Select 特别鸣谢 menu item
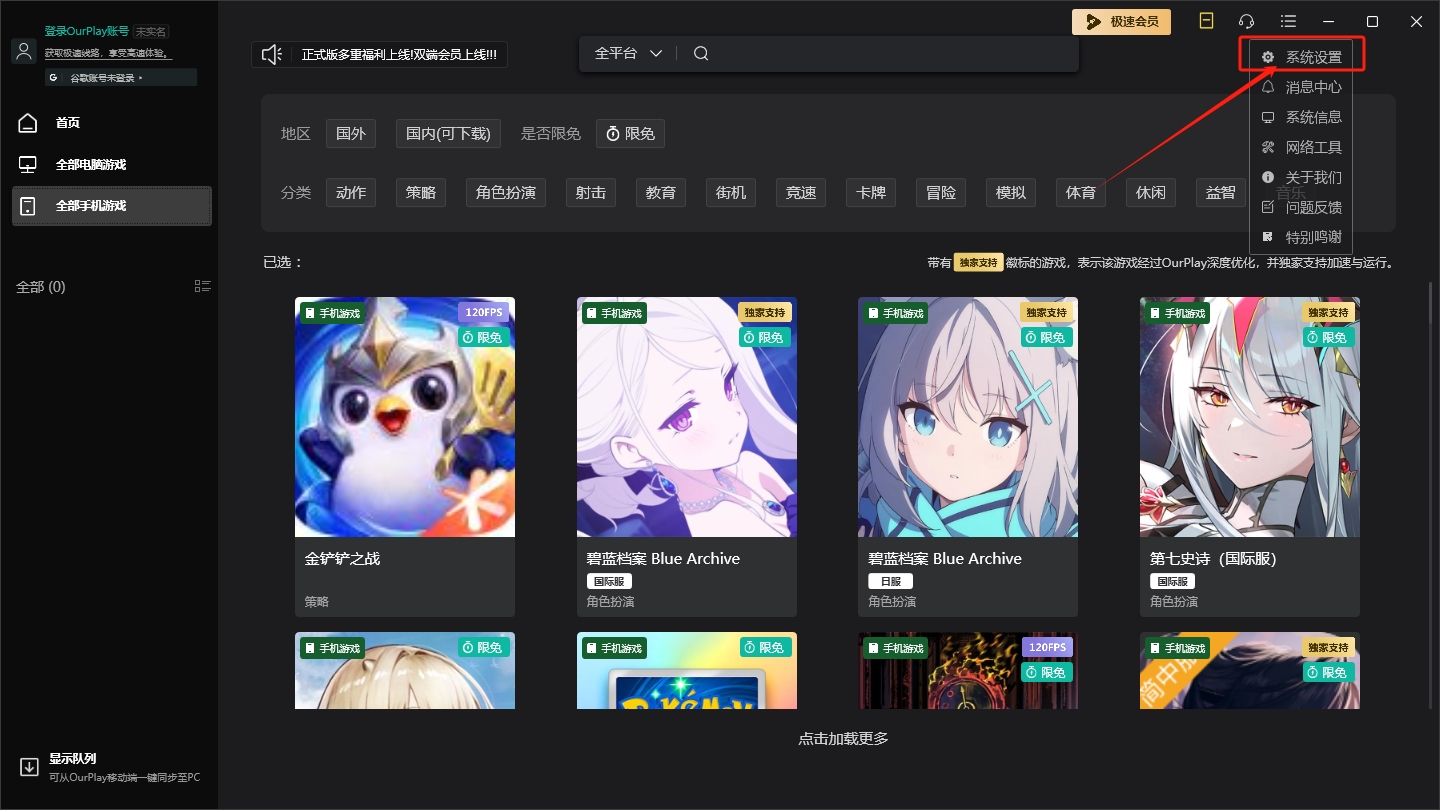The width and height of the screenshot is (1440, 810). [1301, 237]
